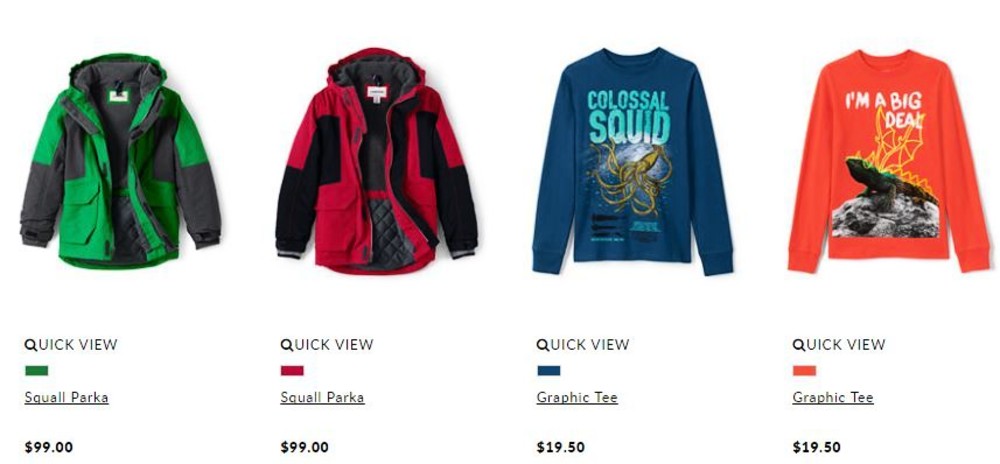The height and width of the screenshot is (464, 1000).
Task: View the red and black parka image
Action: pos(376,161)
